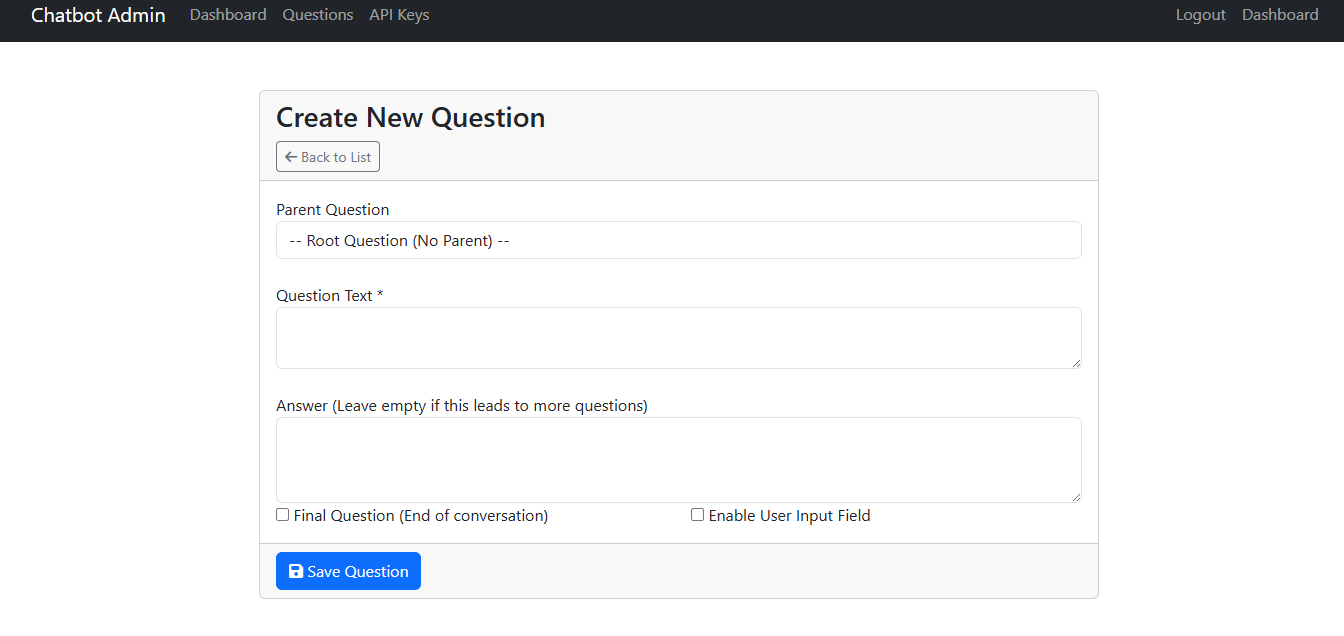The width and height of the screenshot is (1344, 636).
Task: Check the Final Question checkbox
Action: click(x=283, y=515)
